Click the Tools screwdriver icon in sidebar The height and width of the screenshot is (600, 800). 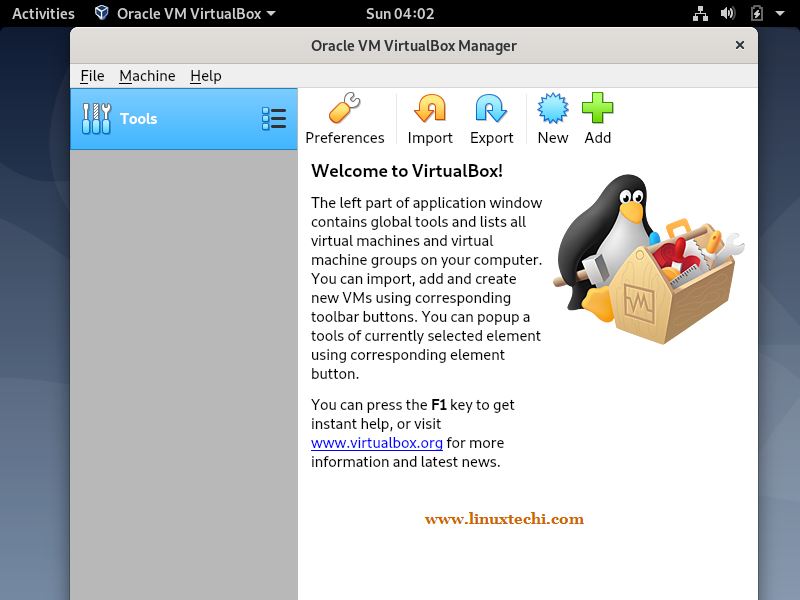click(x=96, y=118)
